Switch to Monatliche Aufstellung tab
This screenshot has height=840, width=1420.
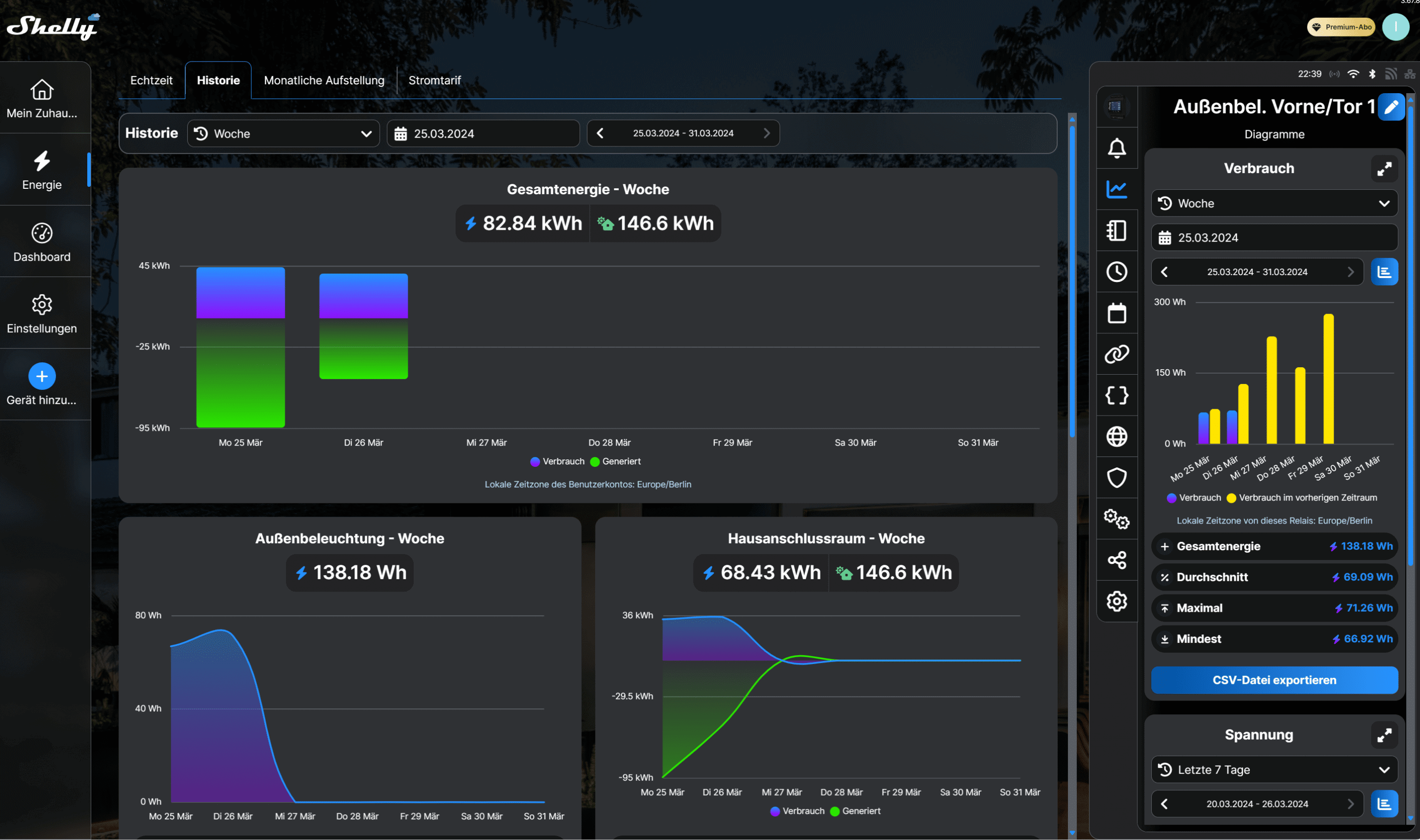[x=324, y=80]
